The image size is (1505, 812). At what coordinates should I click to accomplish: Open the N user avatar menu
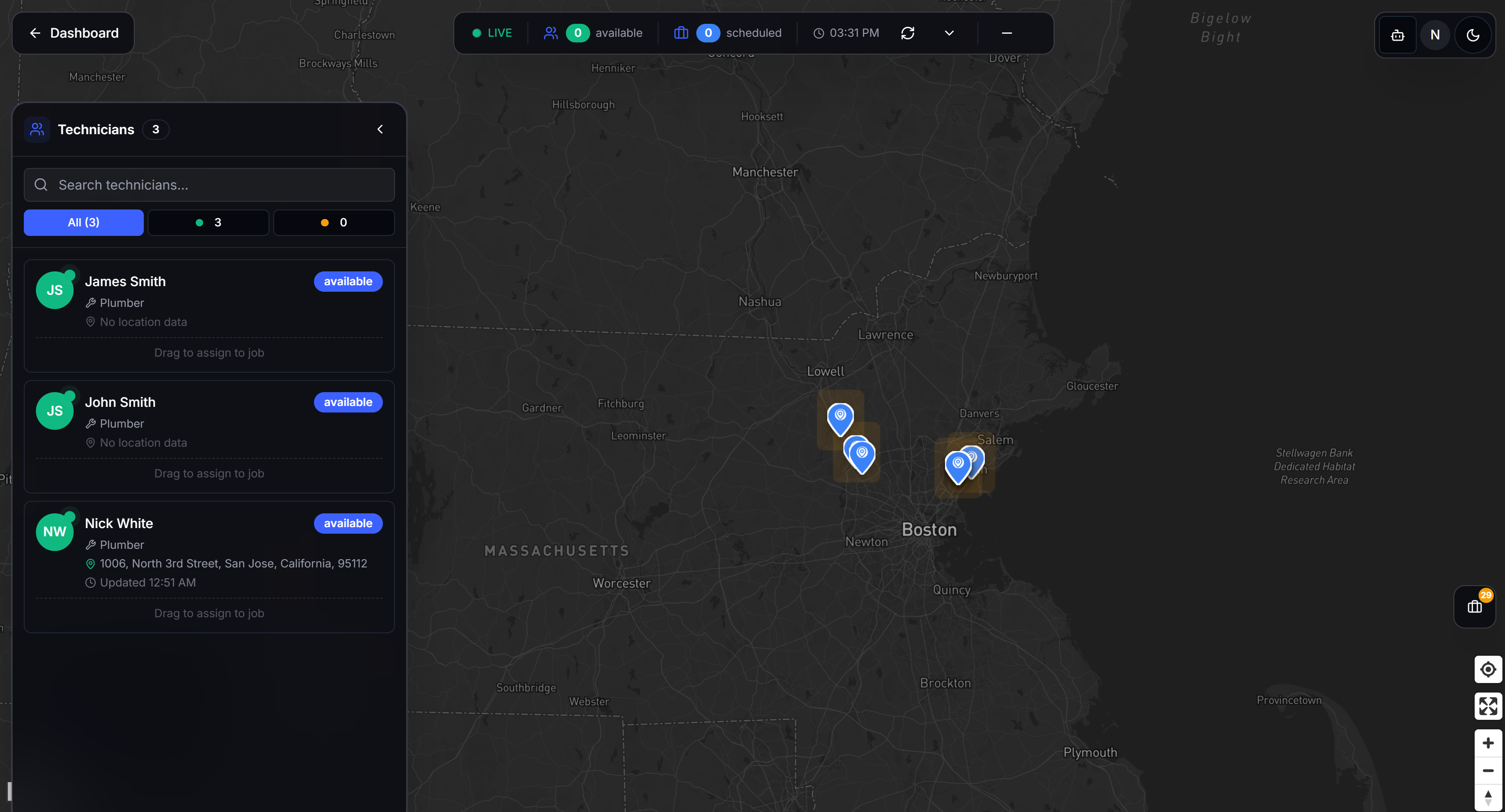pos(1435,35)
